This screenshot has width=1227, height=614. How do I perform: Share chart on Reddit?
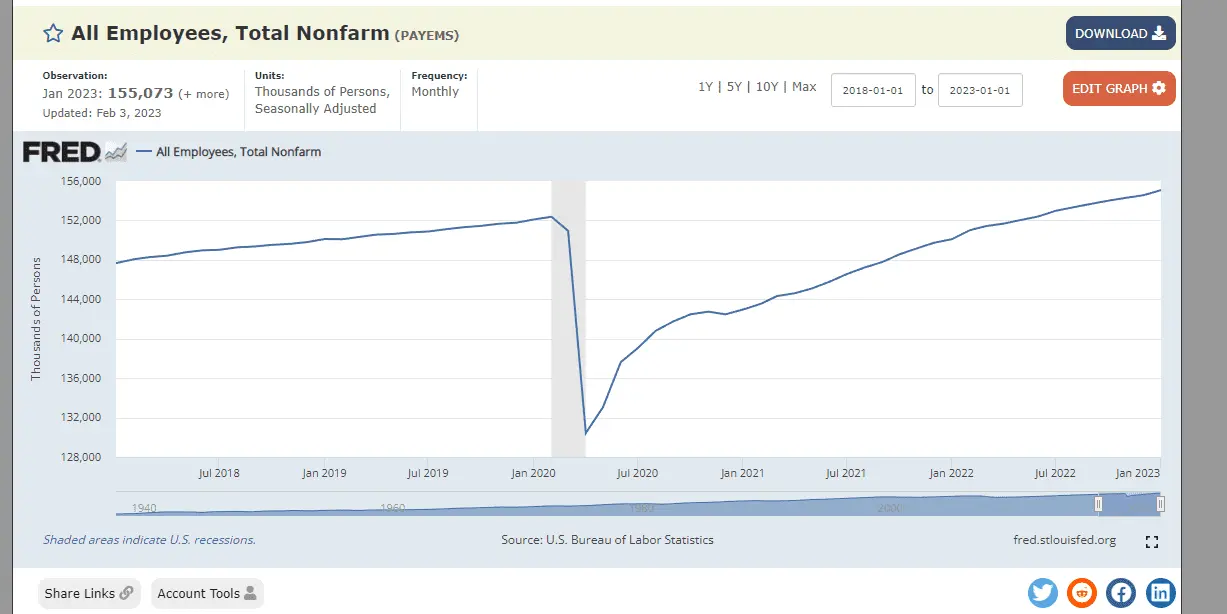1081,592
